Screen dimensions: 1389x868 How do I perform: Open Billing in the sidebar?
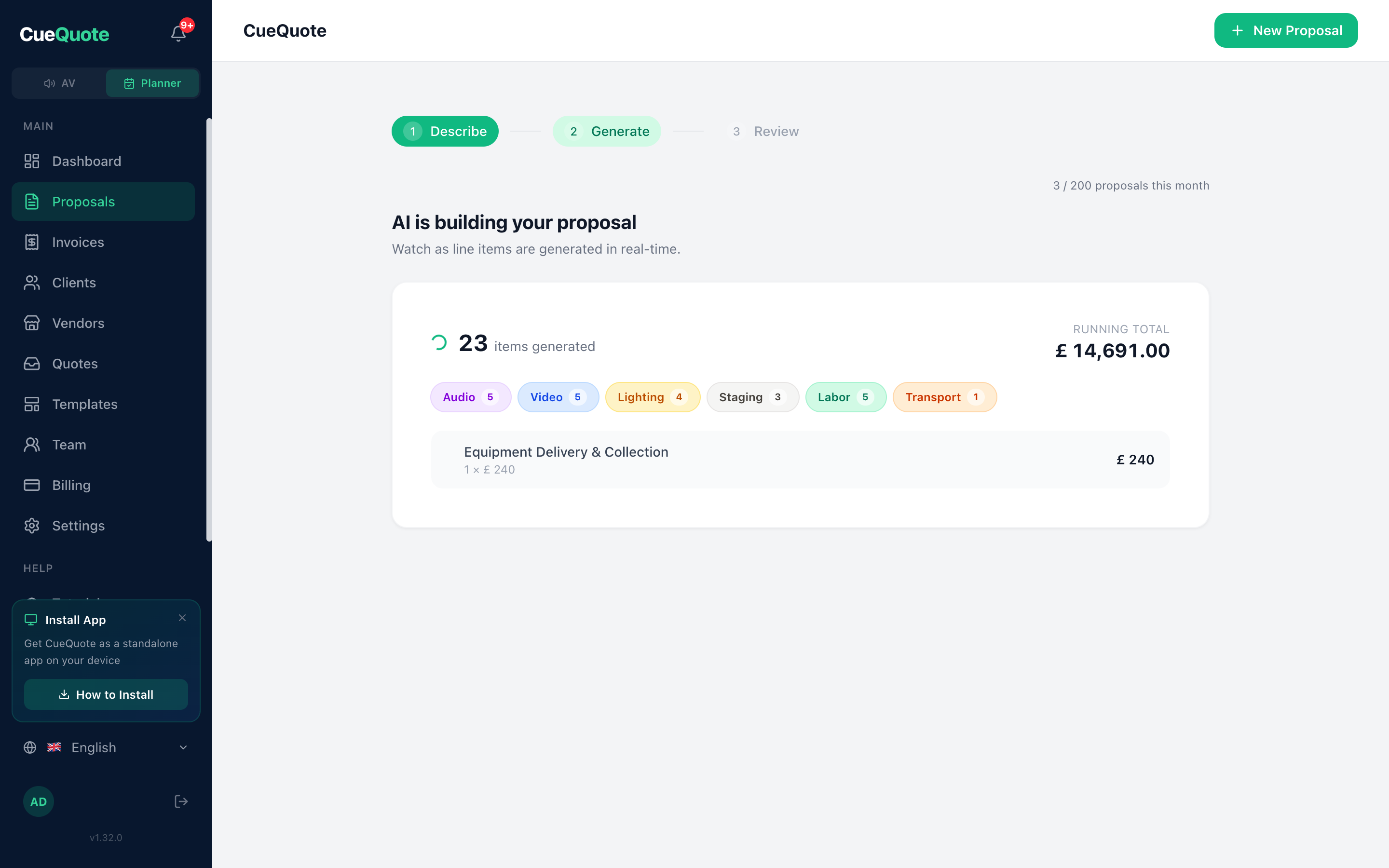tap(103, 485)
